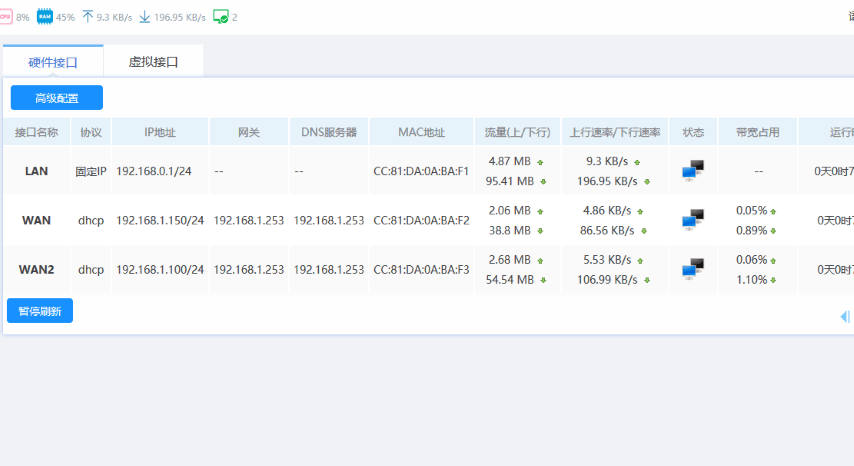Screen dimensions: 854x466
Task: Open 高级配置 advanced settings button
Action: click(x=57, y=98)
